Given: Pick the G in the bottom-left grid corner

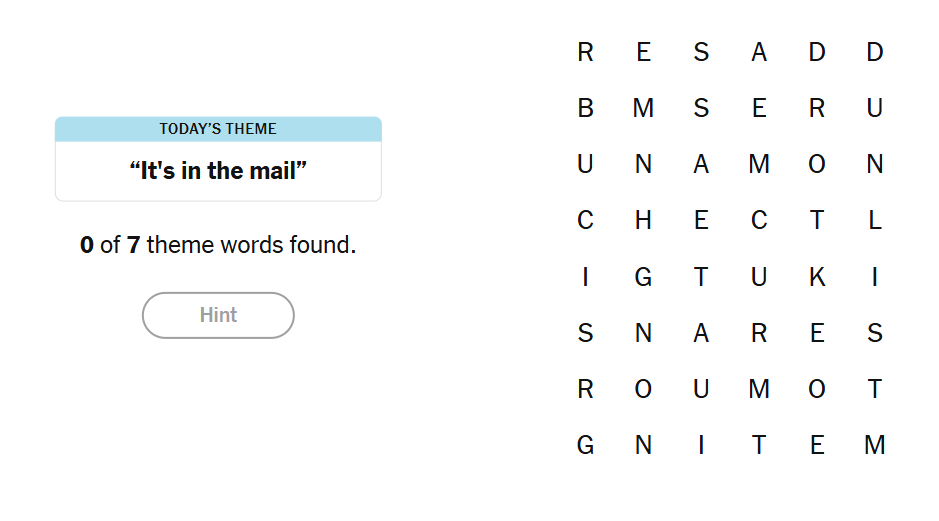Looking at the screenshot, I should [x=585, y=445].
